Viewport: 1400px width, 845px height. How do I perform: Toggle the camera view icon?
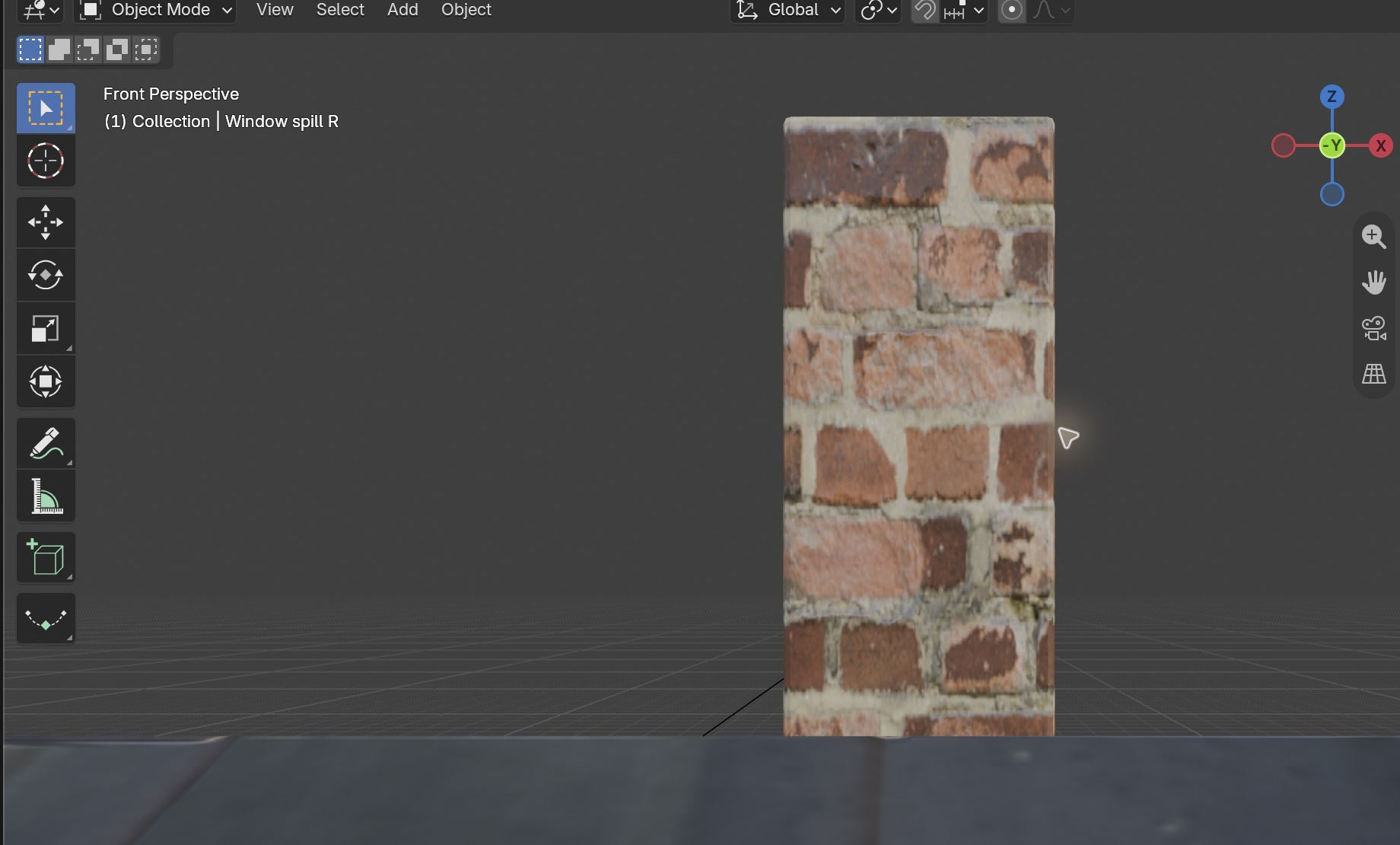click(x=1373, y=328)
